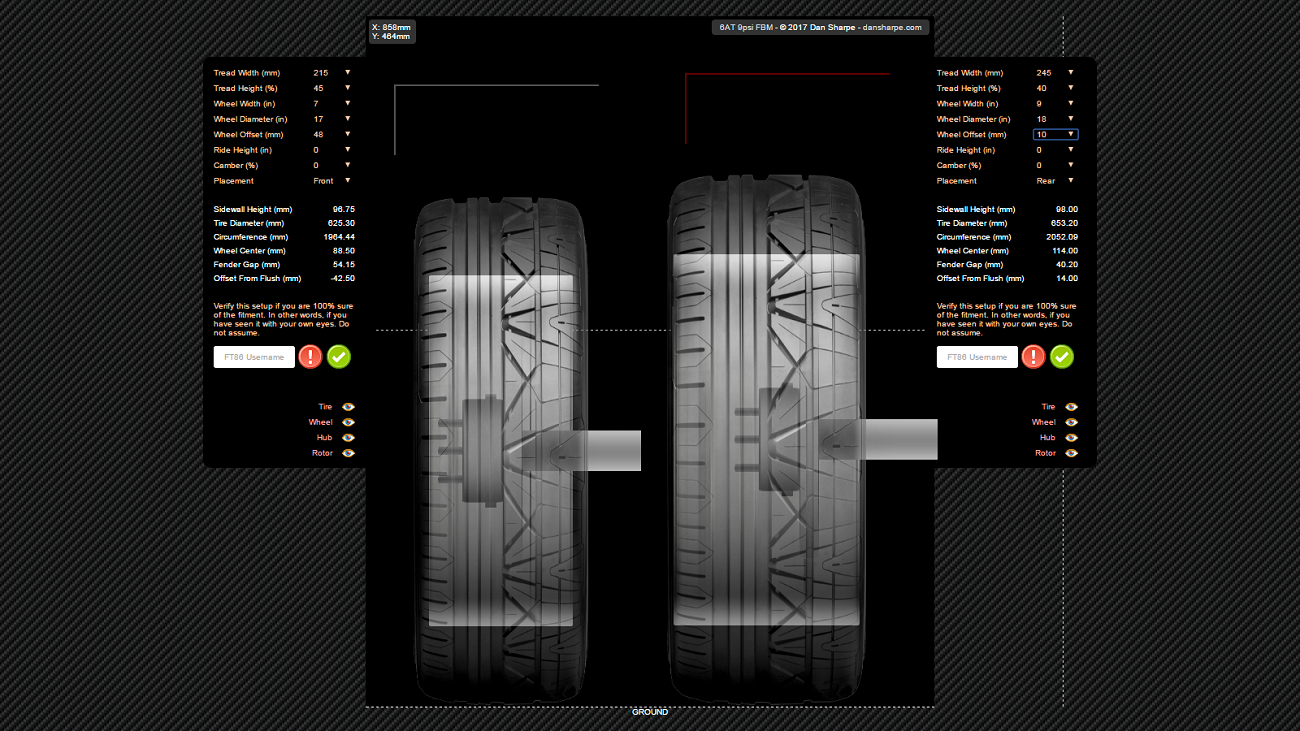The image size is (1300, 731).
Task: Click left FT86 Username input field
Action: (x=254, y=357)
